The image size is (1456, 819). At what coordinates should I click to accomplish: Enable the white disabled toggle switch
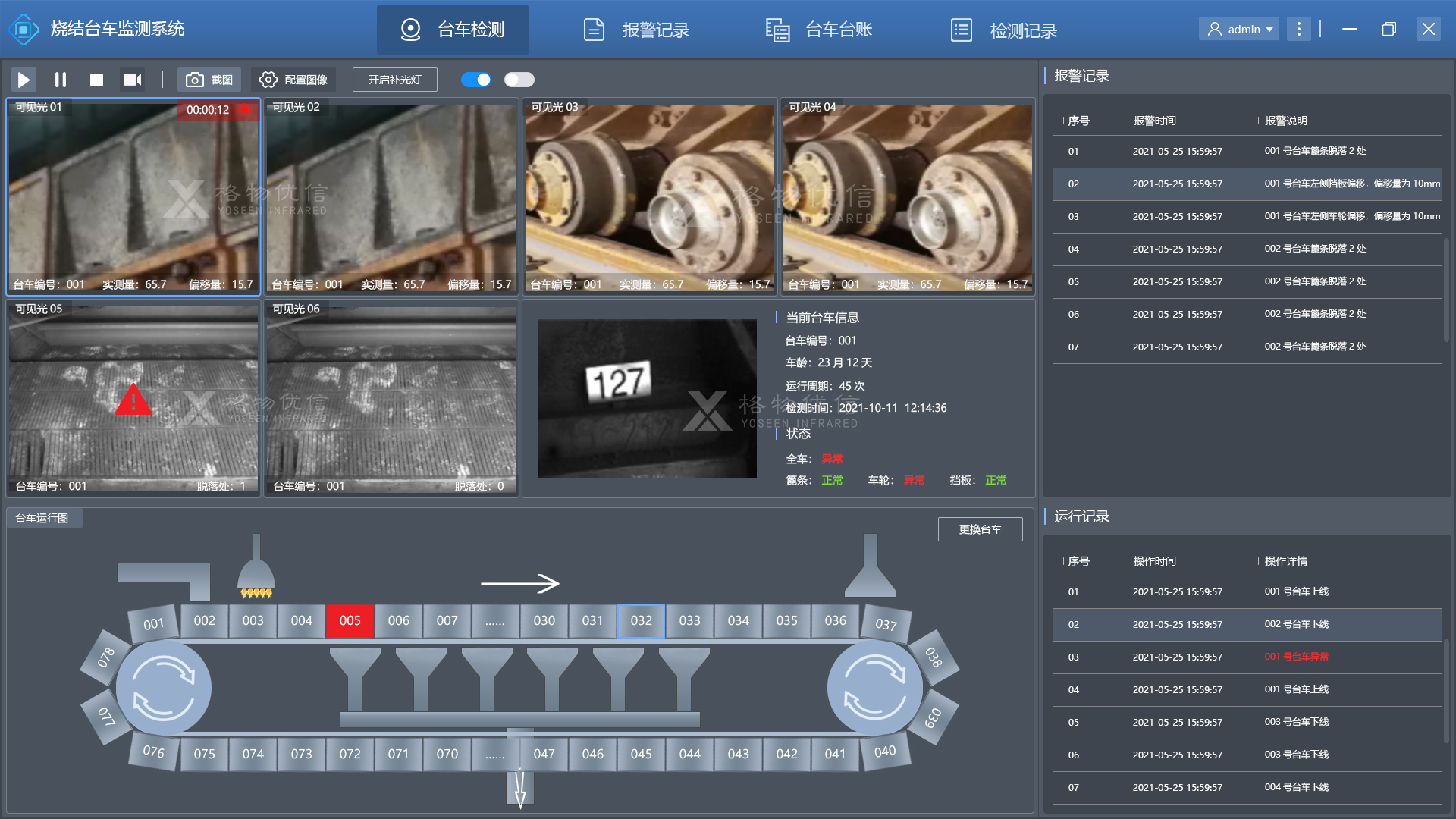tap(519, 80)
